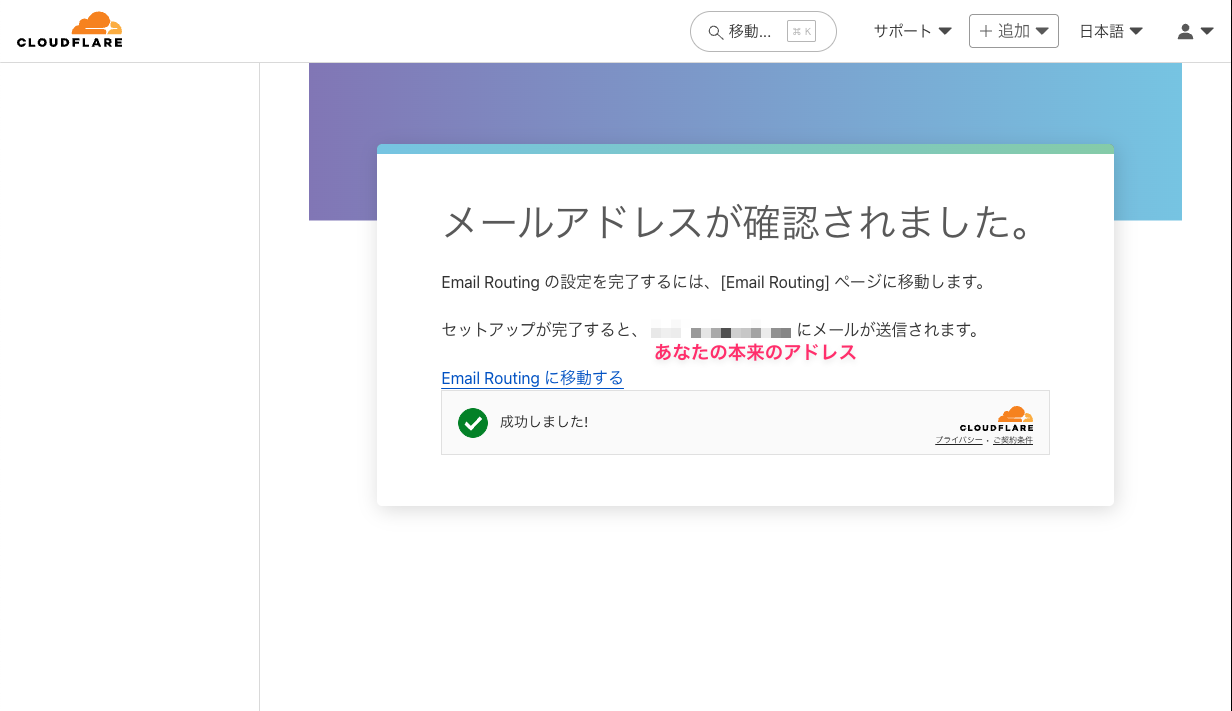Viewport: 1232px width, 711px height.
Task: Focus the 移動... search field
Action: [750, 31]
